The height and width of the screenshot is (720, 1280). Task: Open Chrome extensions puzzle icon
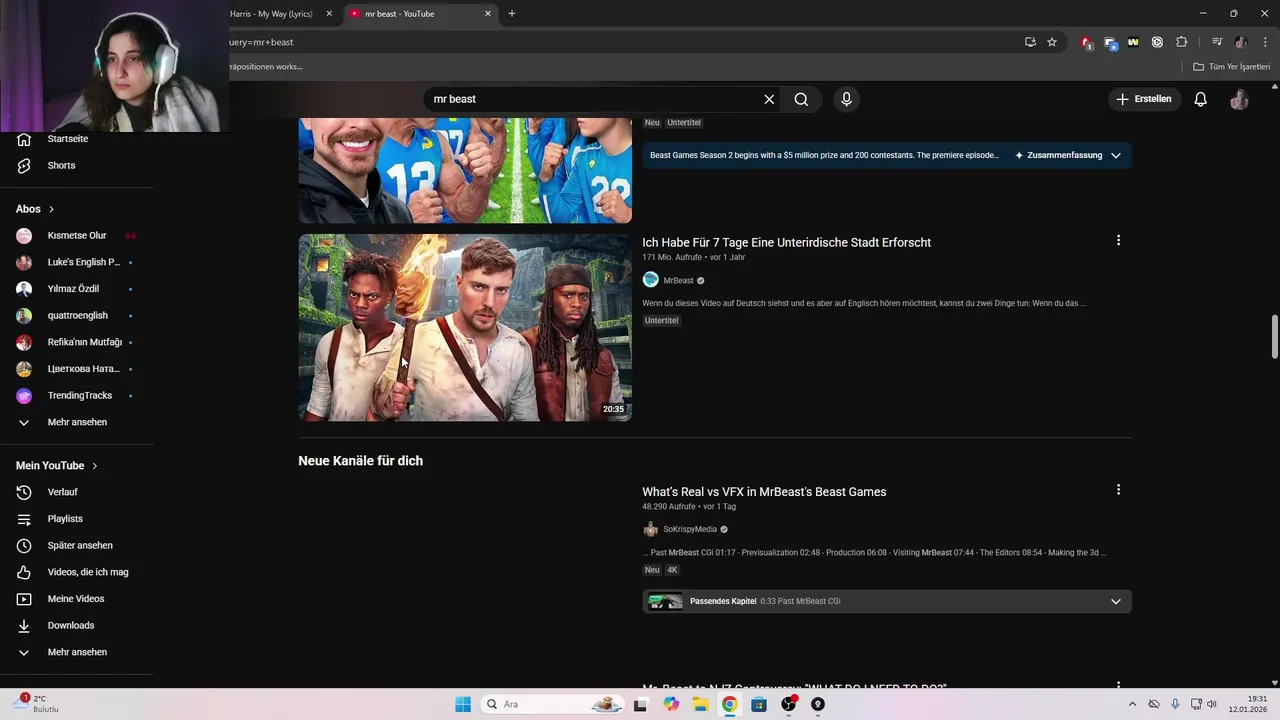coord(1181,42)
